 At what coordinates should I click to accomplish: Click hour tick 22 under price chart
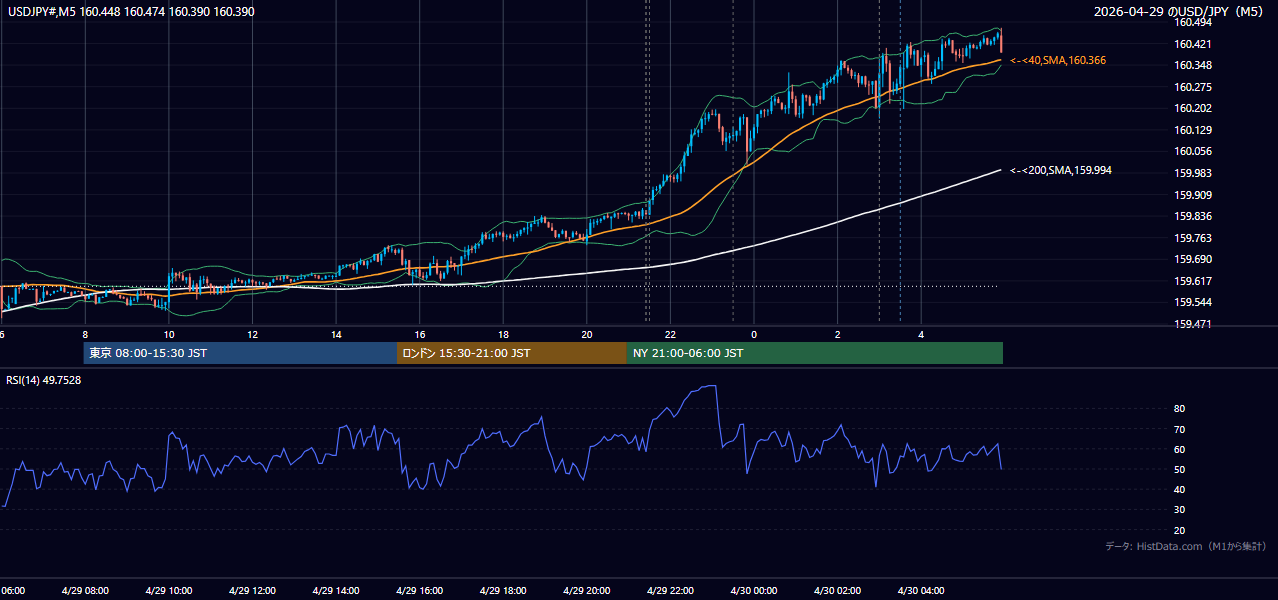click(670, 335)
